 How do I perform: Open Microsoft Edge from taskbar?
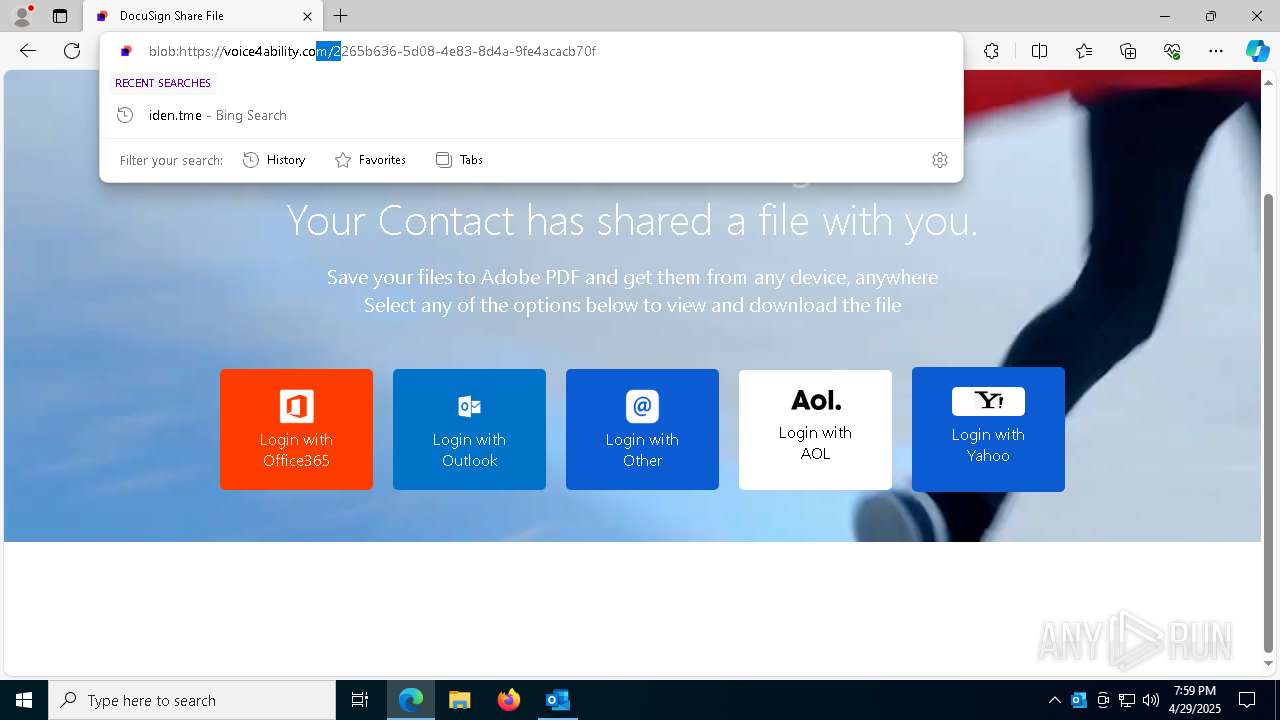point(411,700)
